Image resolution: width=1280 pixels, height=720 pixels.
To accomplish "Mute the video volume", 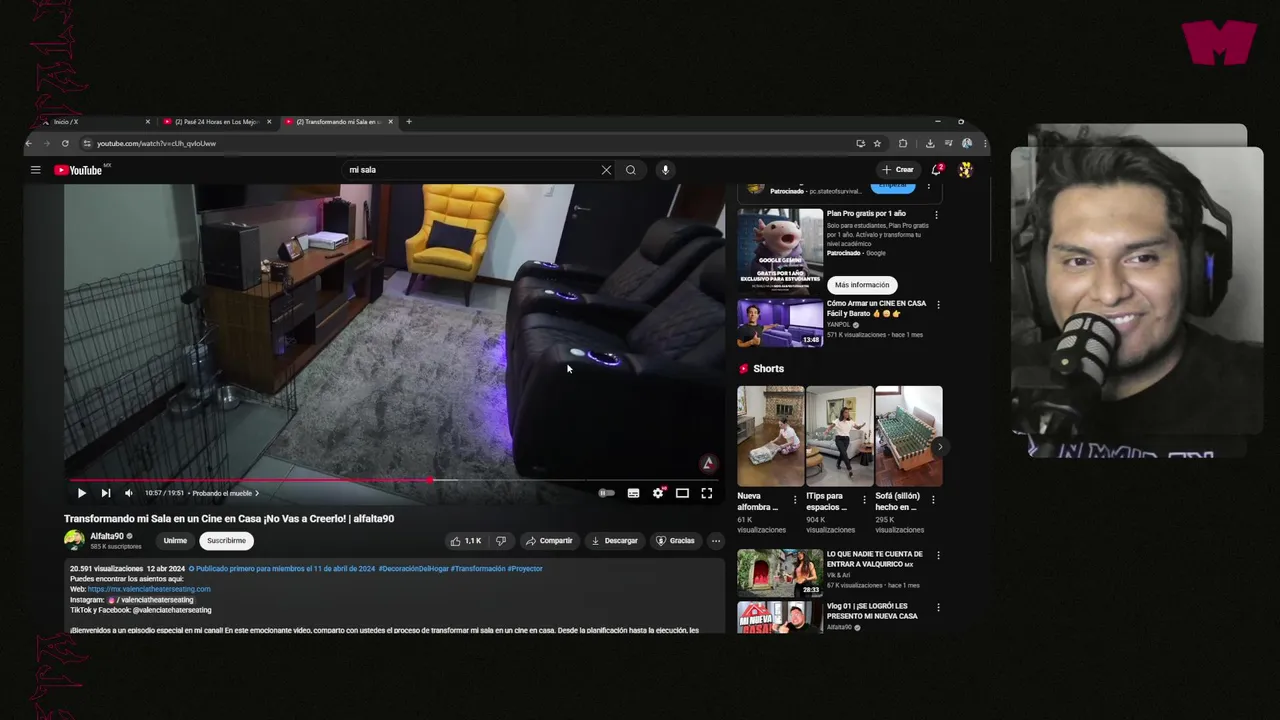I will point(129,493).
